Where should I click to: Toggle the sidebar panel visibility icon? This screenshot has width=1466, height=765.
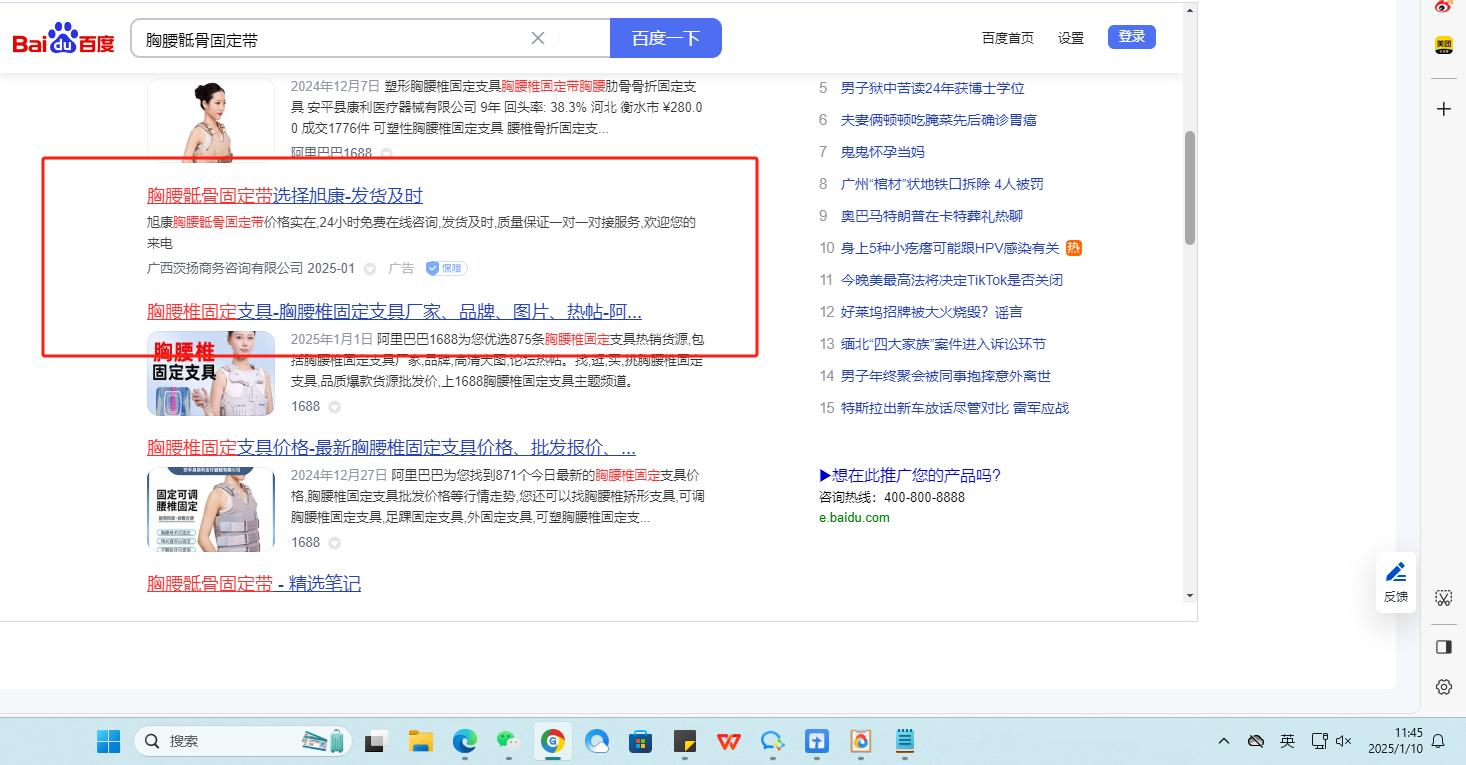tap(1443, 647)
